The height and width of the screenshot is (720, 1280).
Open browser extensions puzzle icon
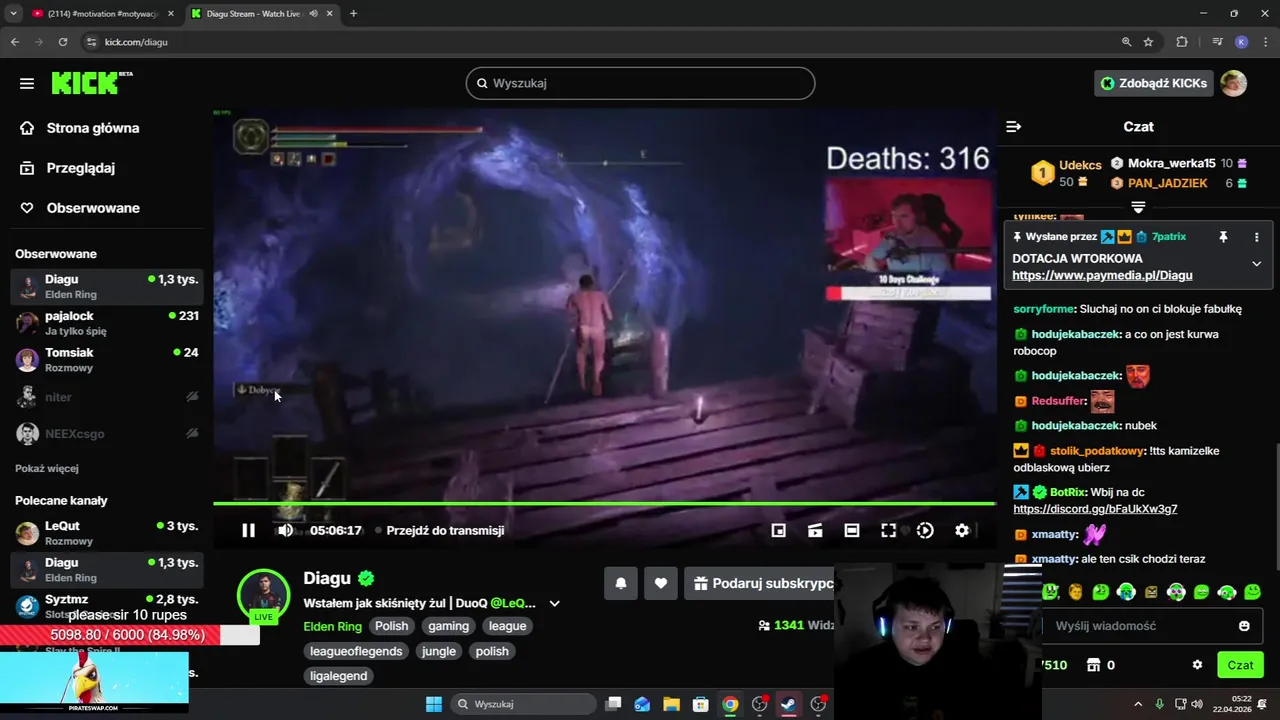[1182, 42]
